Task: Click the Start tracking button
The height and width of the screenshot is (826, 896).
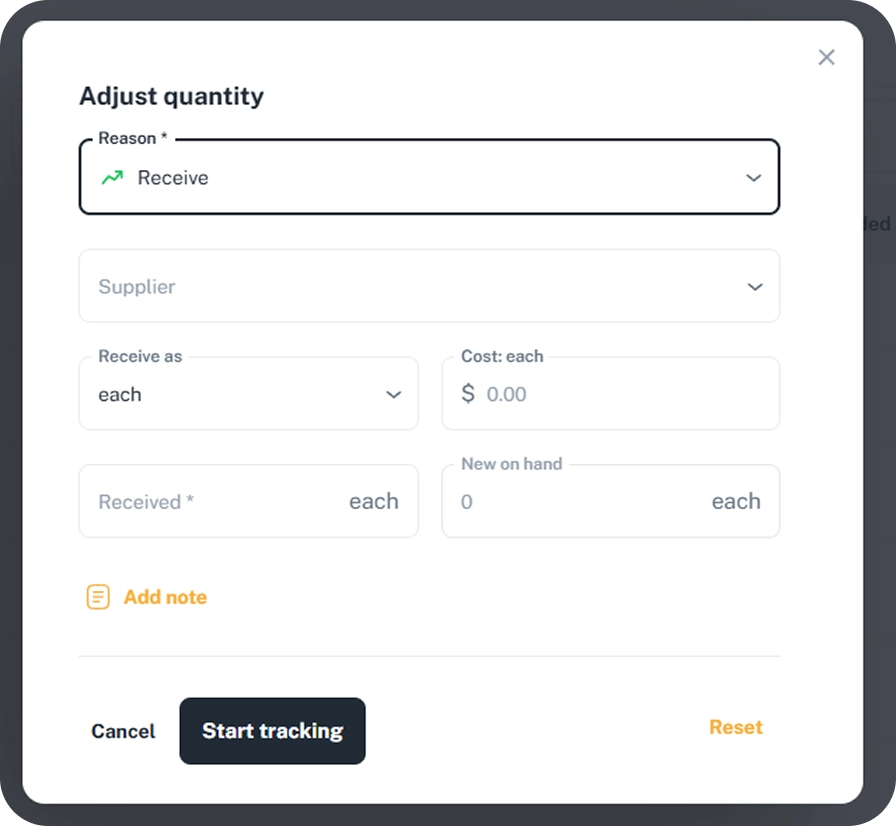Action: tap(272, 731)
